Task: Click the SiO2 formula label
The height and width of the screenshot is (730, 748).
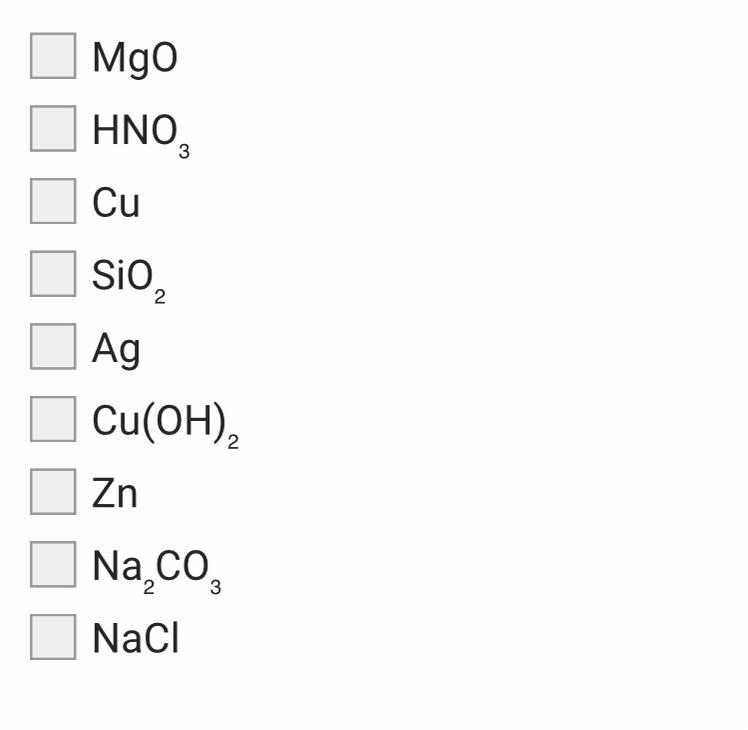Action: [129, 280]
